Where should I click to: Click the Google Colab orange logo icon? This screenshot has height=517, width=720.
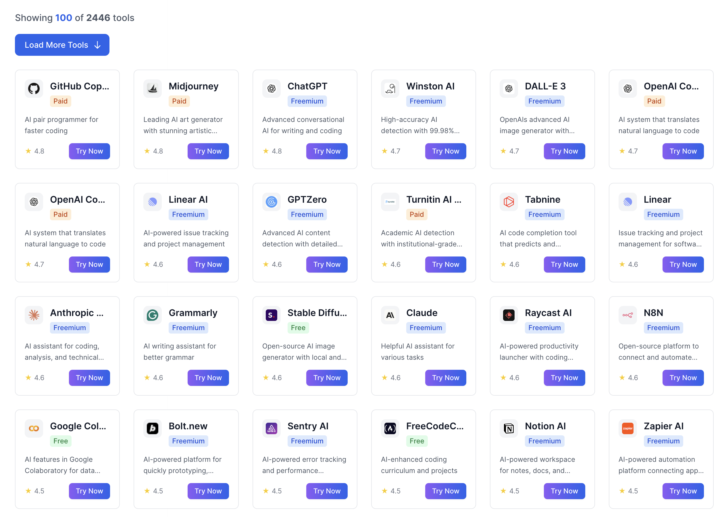[x=34, y=428]
